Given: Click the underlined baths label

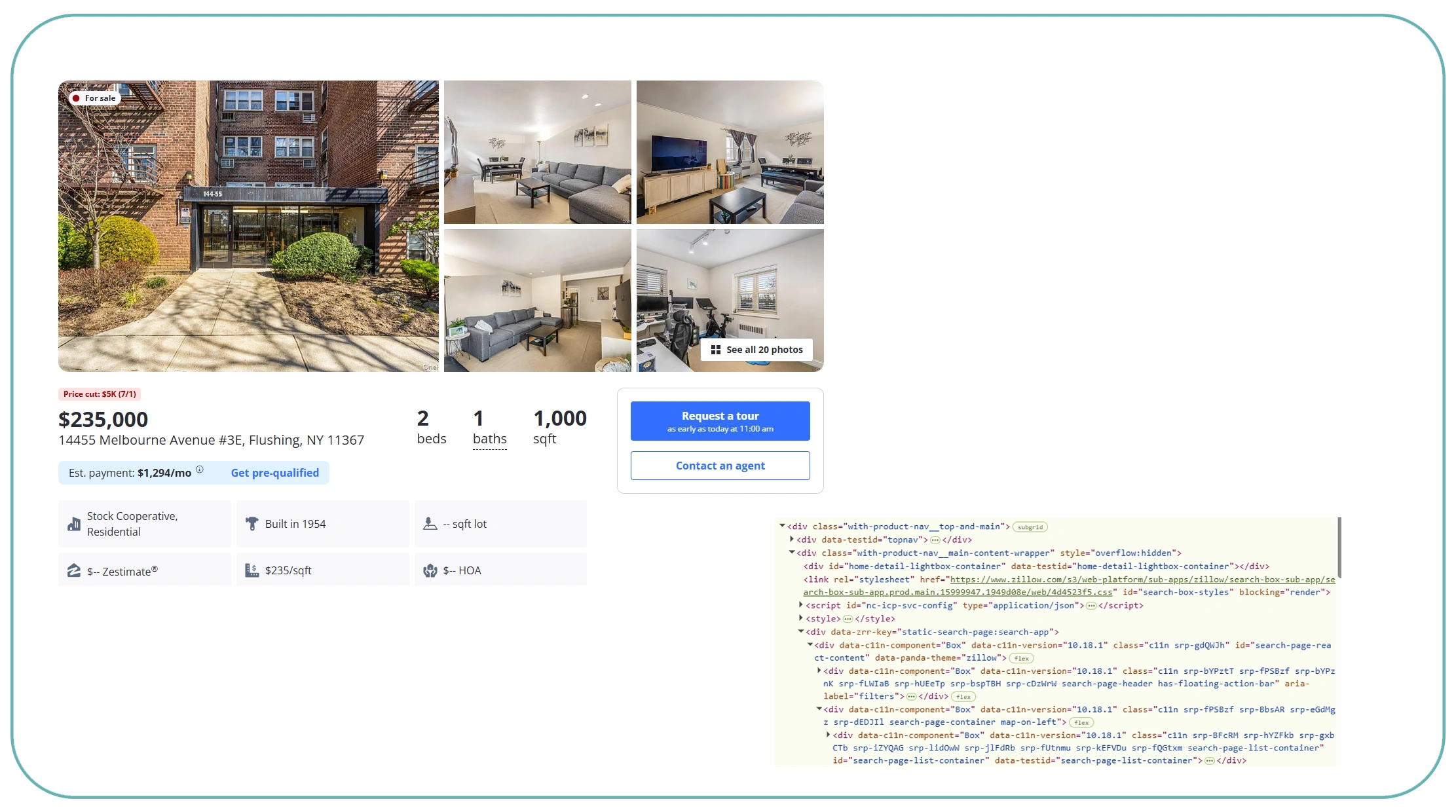Looking at the screenshot, I should 490,439.
